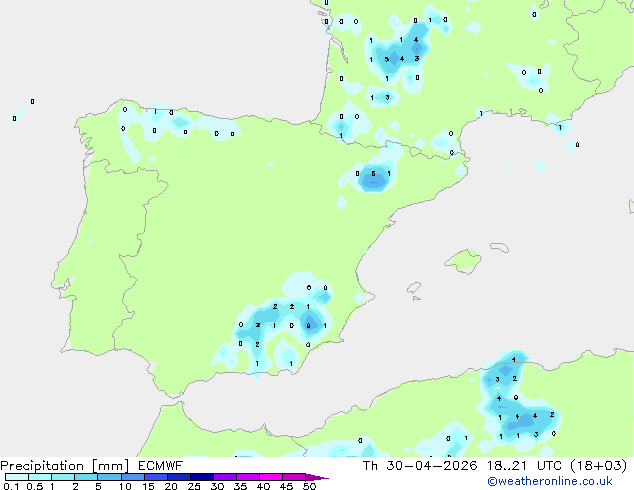
Task: Select the 'ECMWF' model label
Action: (x=161, y=466)
